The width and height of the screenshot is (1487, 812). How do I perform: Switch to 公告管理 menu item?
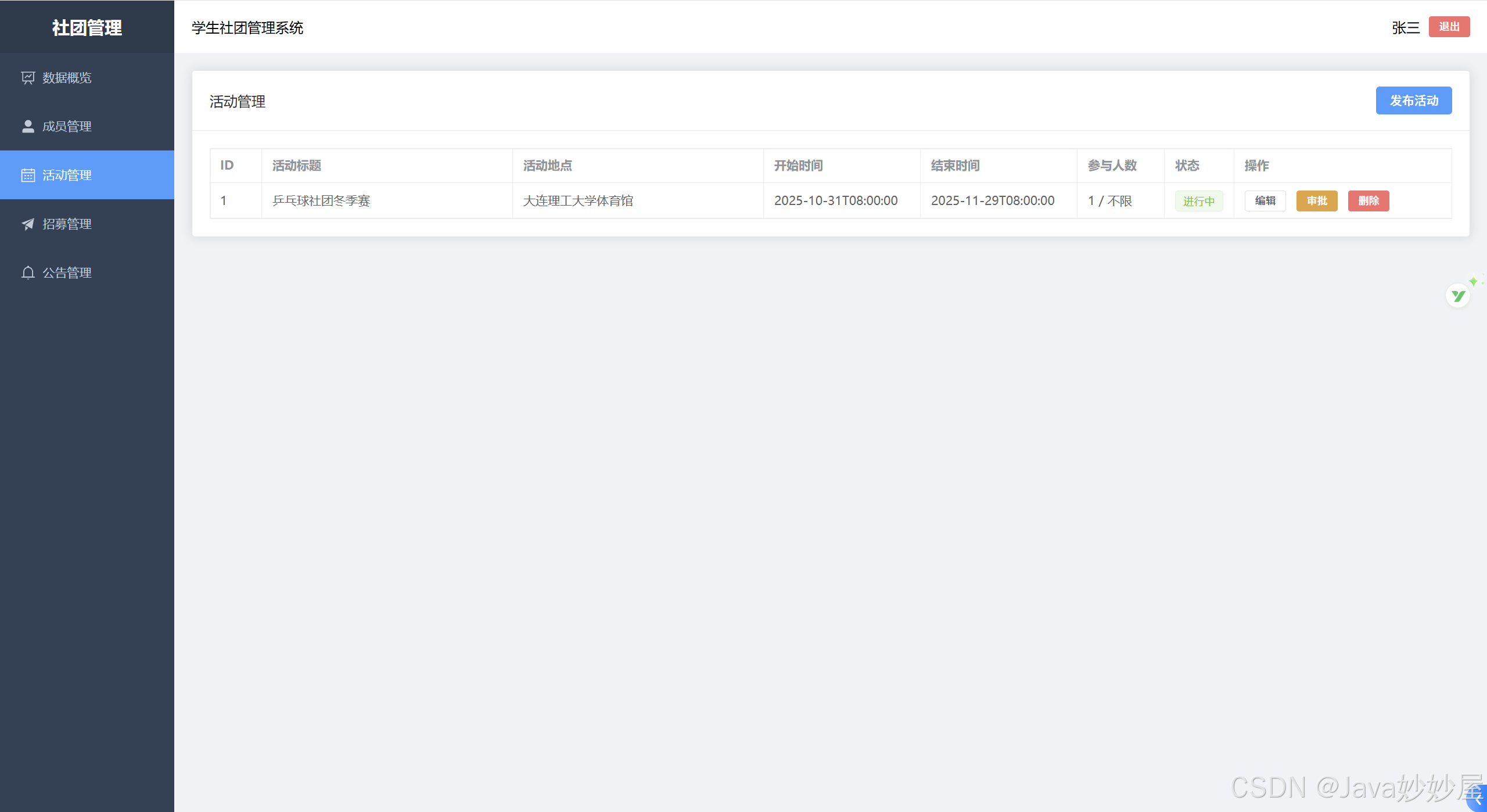pyautogui.click(x=87, y=273)
